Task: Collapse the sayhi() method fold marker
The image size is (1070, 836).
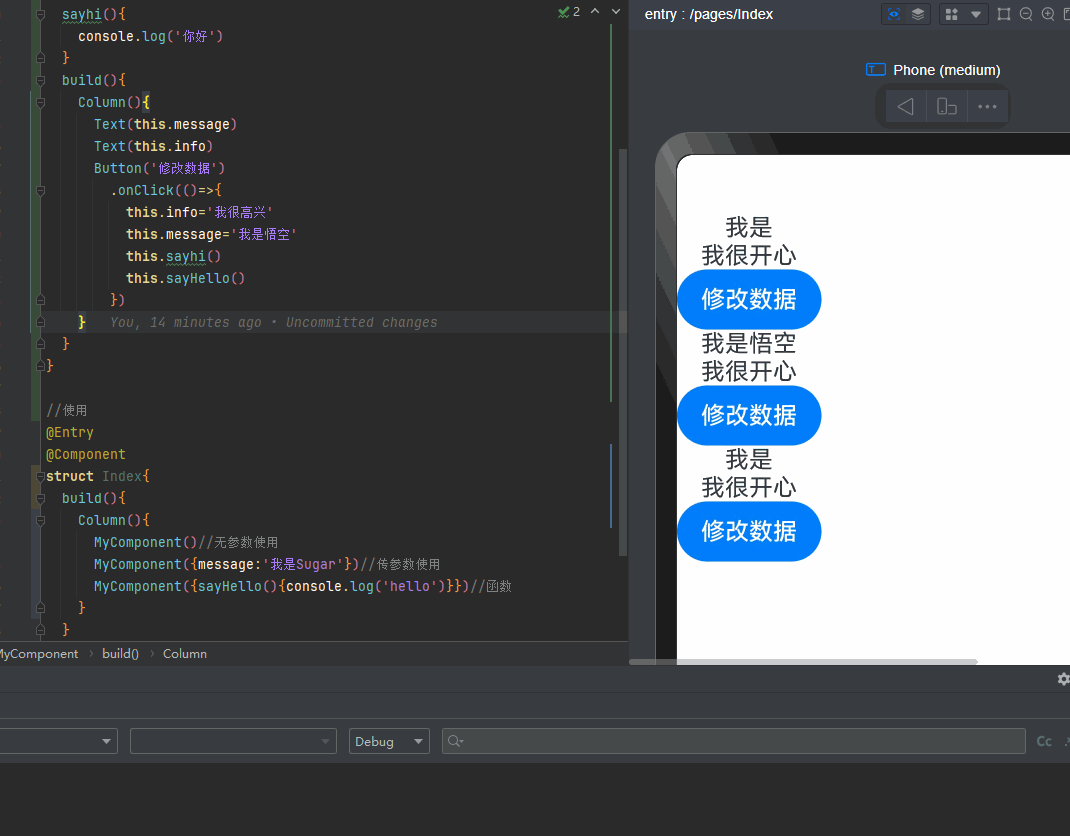Action: (40, 14)
